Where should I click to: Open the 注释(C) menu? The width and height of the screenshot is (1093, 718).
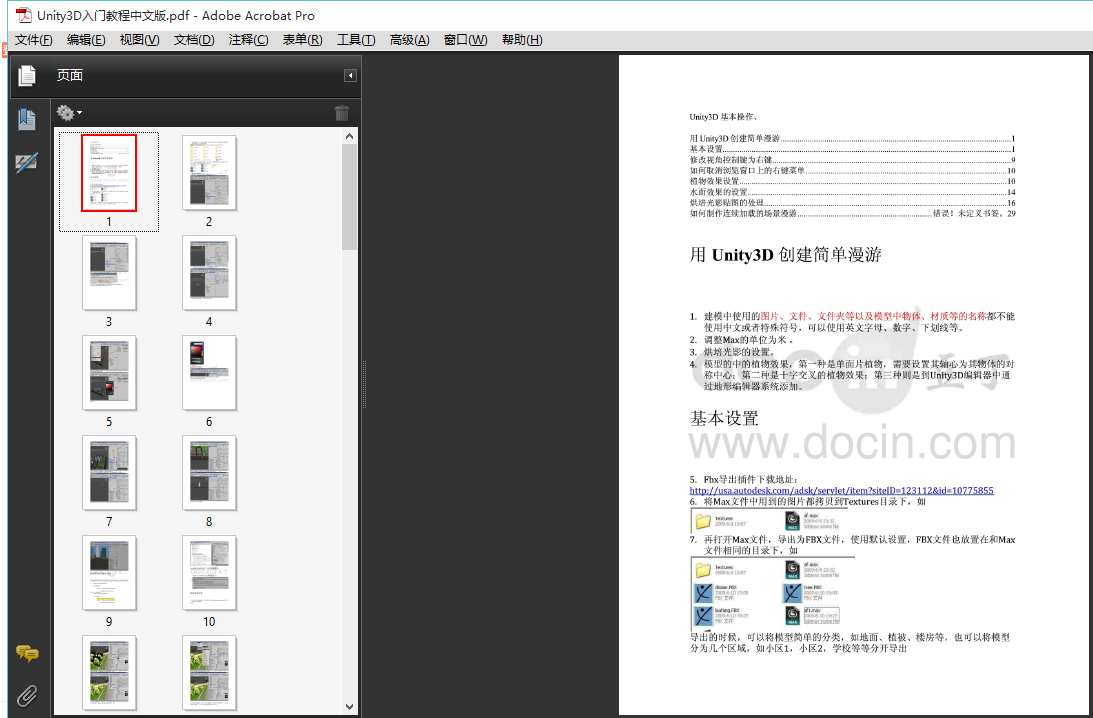click(248, 40)
